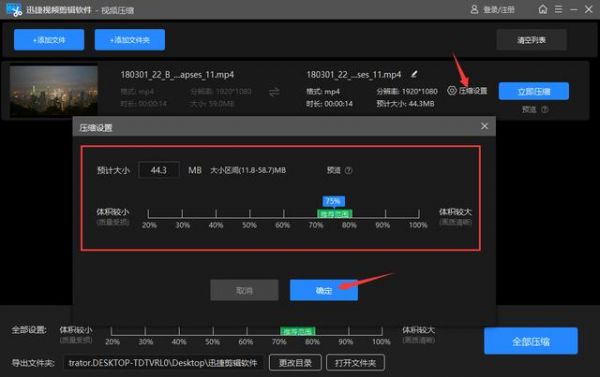
Task: Click the 全部压缩 button
Action: click(531, 341)
